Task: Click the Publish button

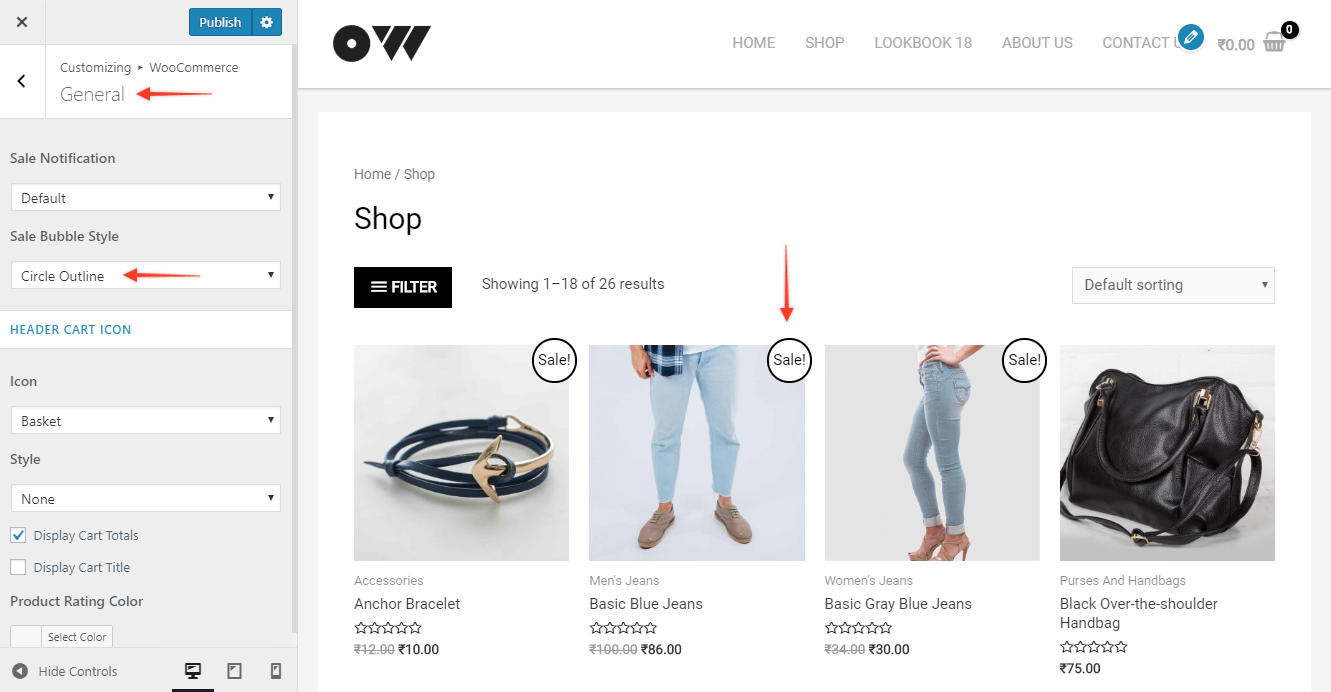Action: [220, 22]
